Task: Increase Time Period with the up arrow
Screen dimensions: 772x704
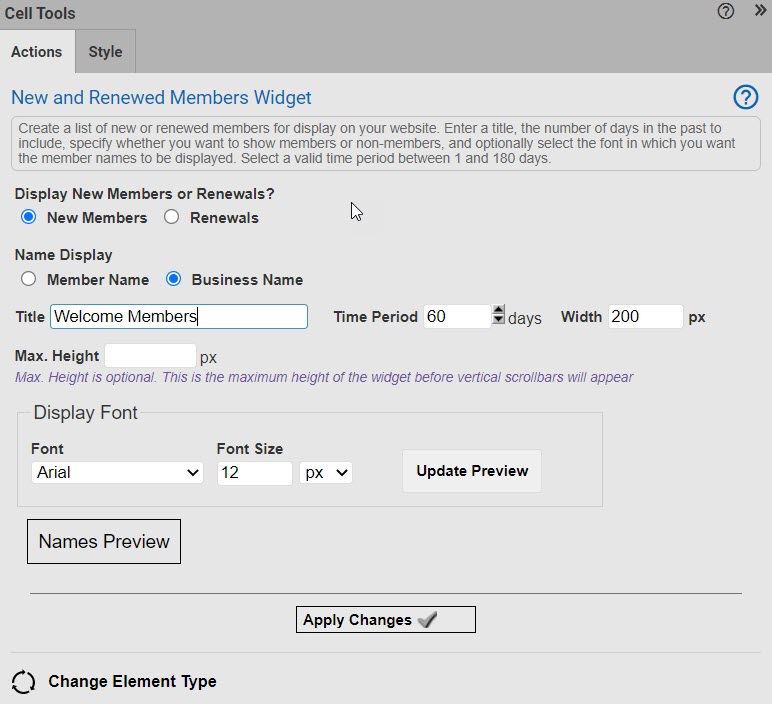Action: (498, 311)
